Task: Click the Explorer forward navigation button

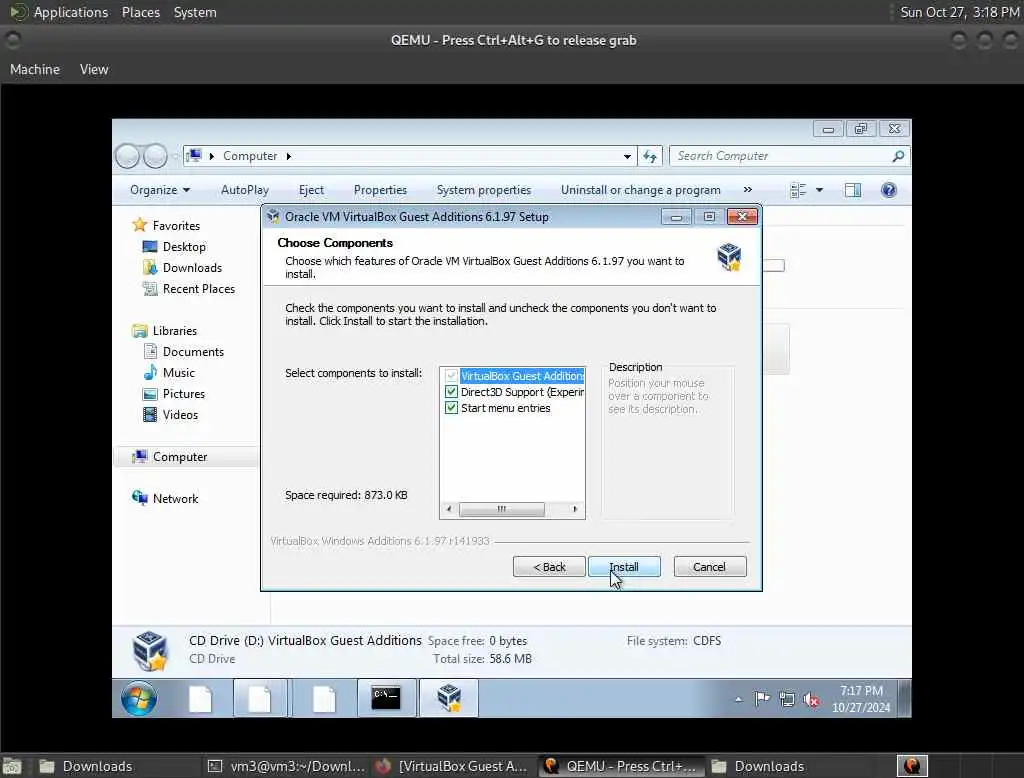Action: pyautogui.click(x=155, y=156)
